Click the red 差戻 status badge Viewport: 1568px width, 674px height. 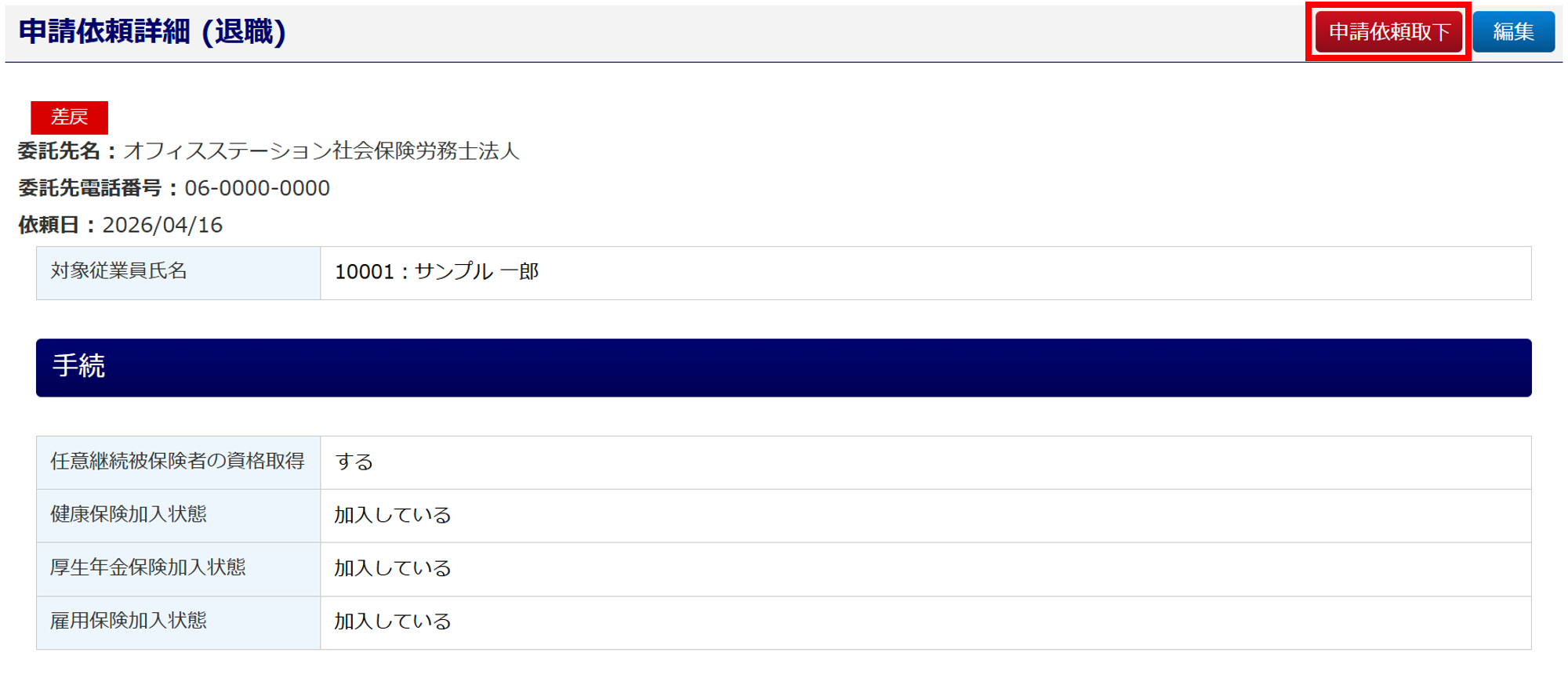pyautogui.click(x=69, y=118)
